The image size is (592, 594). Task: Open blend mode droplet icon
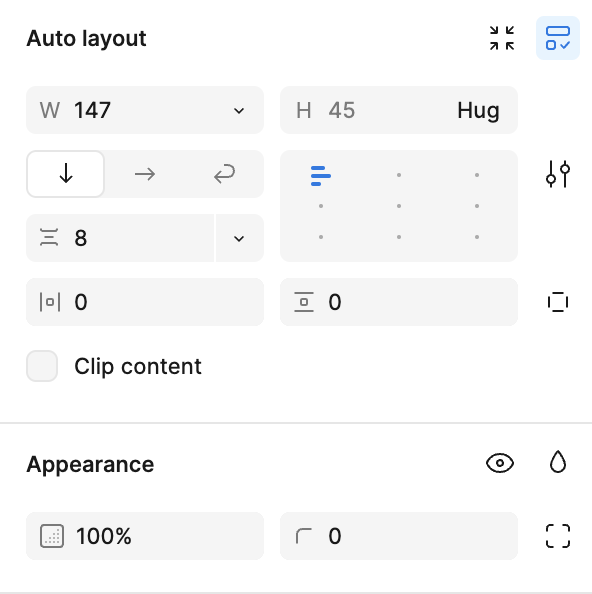[558, 462]
